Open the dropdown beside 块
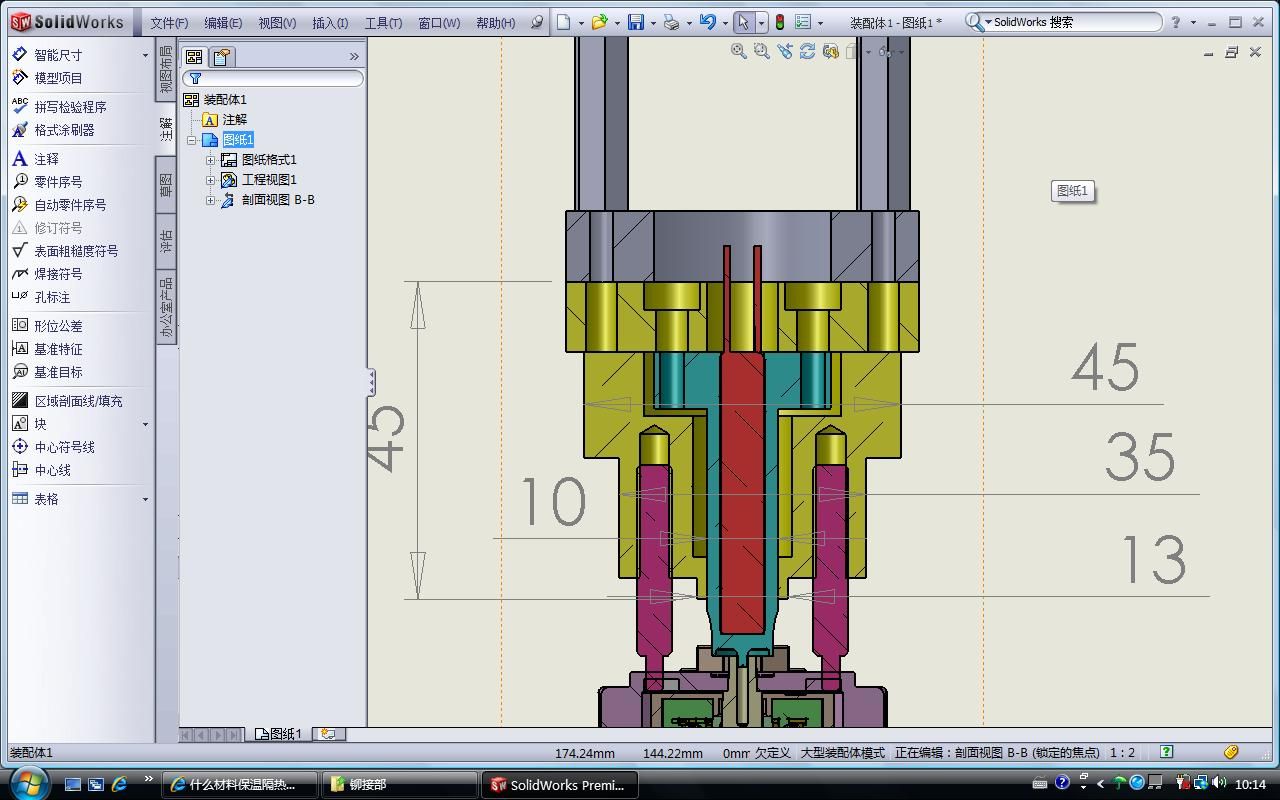 [145, 425]
